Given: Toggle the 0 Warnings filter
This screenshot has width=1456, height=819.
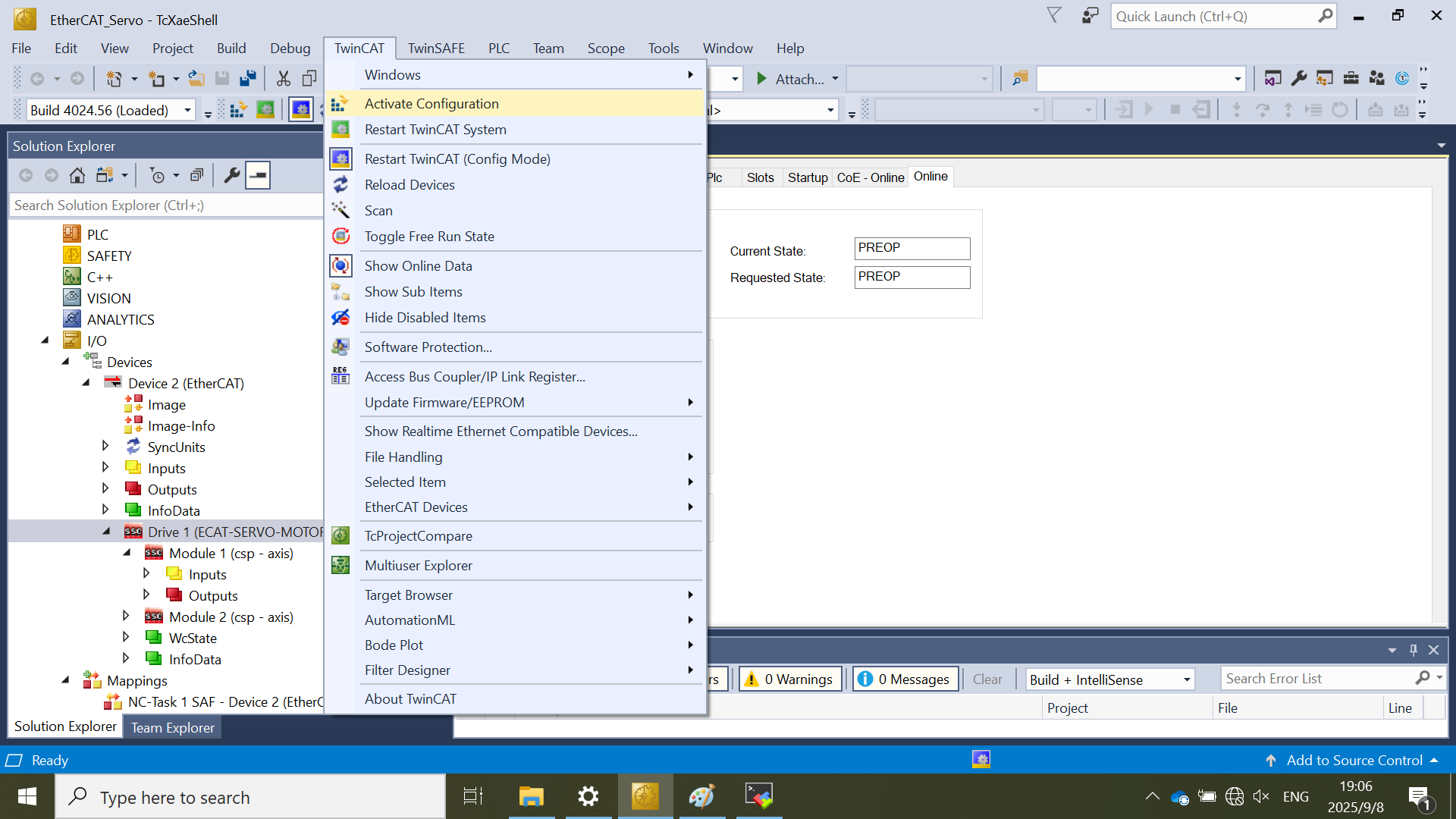Looking at the screenshot, I should pos(790,679).
